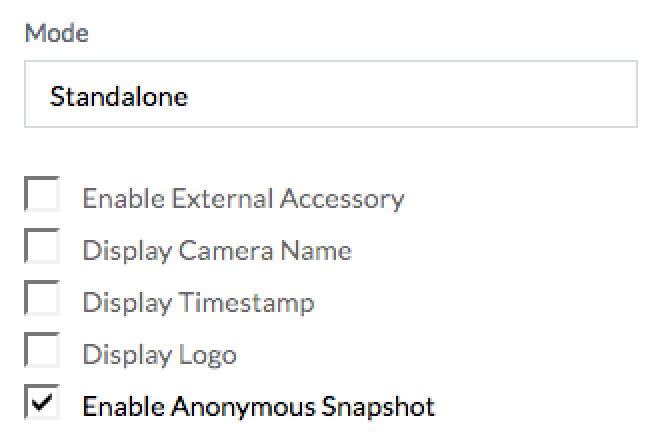Click the Display Camera Name label
Screen dimensions: 658x440
click(x=217, y=250)
